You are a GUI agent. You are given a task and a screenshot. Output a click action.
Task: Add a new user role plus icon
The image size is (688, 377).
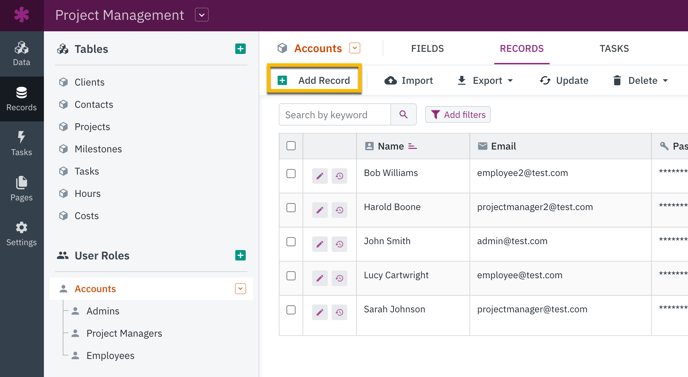pyautogui.click(x=240, y=255)
